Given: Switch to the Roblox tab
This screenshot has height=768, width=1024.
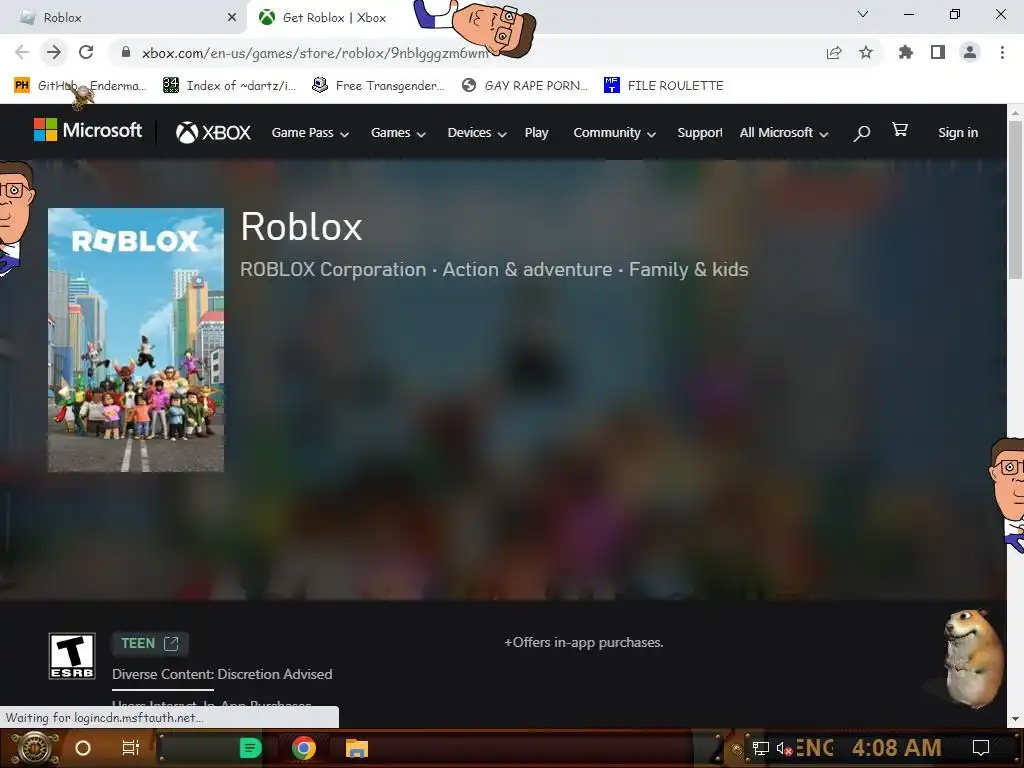Looking at the screenshot, I should pyautogui.click(x=124, y=18).
